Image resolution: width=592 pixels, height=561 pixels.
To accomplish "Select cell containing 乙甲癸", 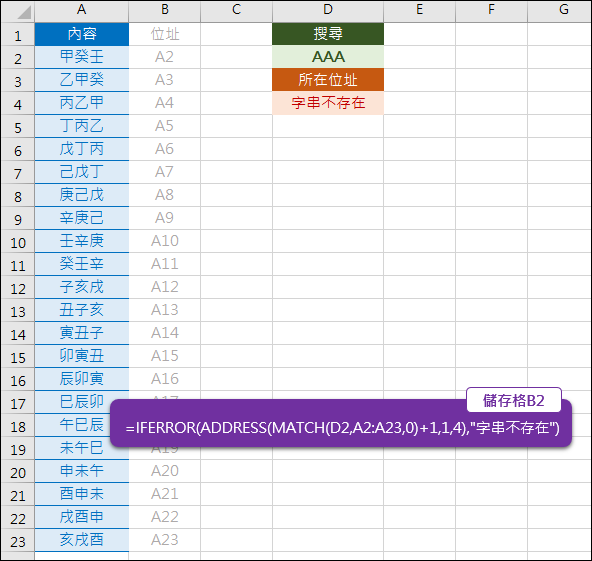I will tap(82, 80).
